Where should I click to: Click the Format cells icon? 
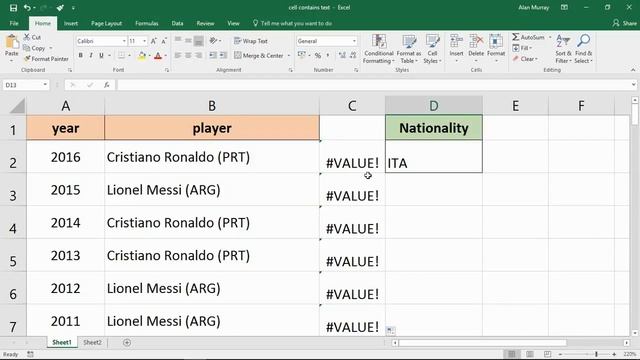(496, 41)
